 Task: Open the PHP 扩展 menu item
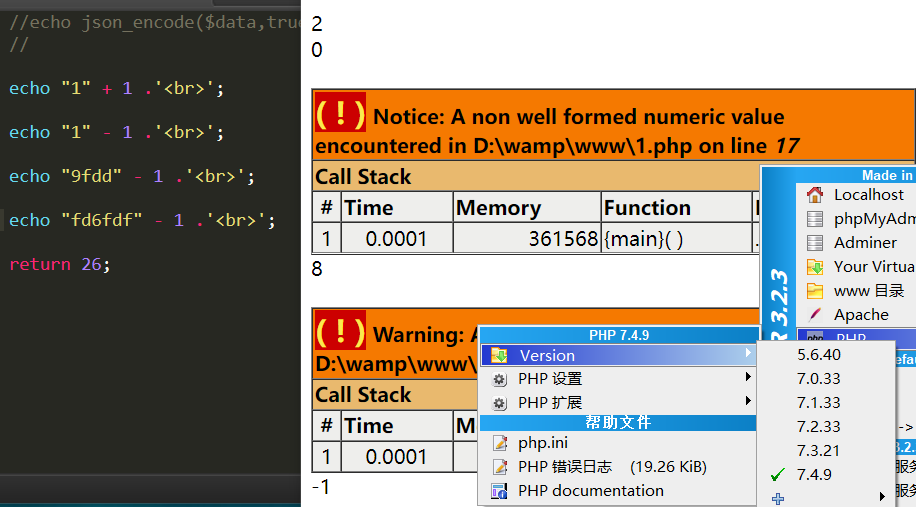point(618,403)
